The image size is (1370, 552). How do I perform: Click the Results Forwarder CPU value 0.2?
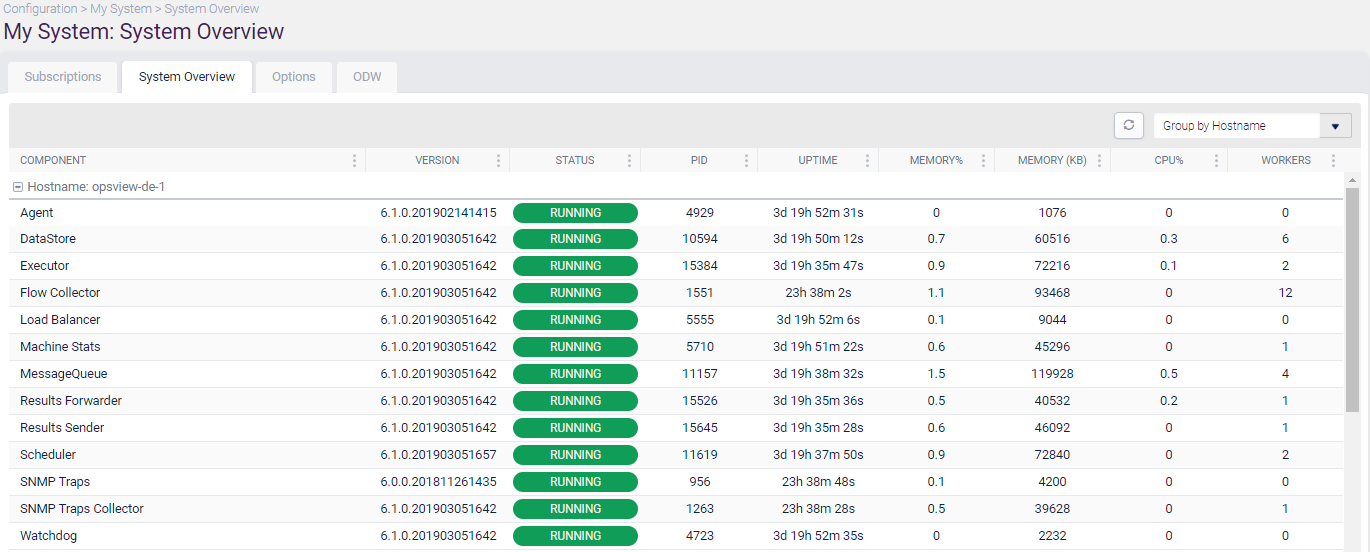(1168, 401)
